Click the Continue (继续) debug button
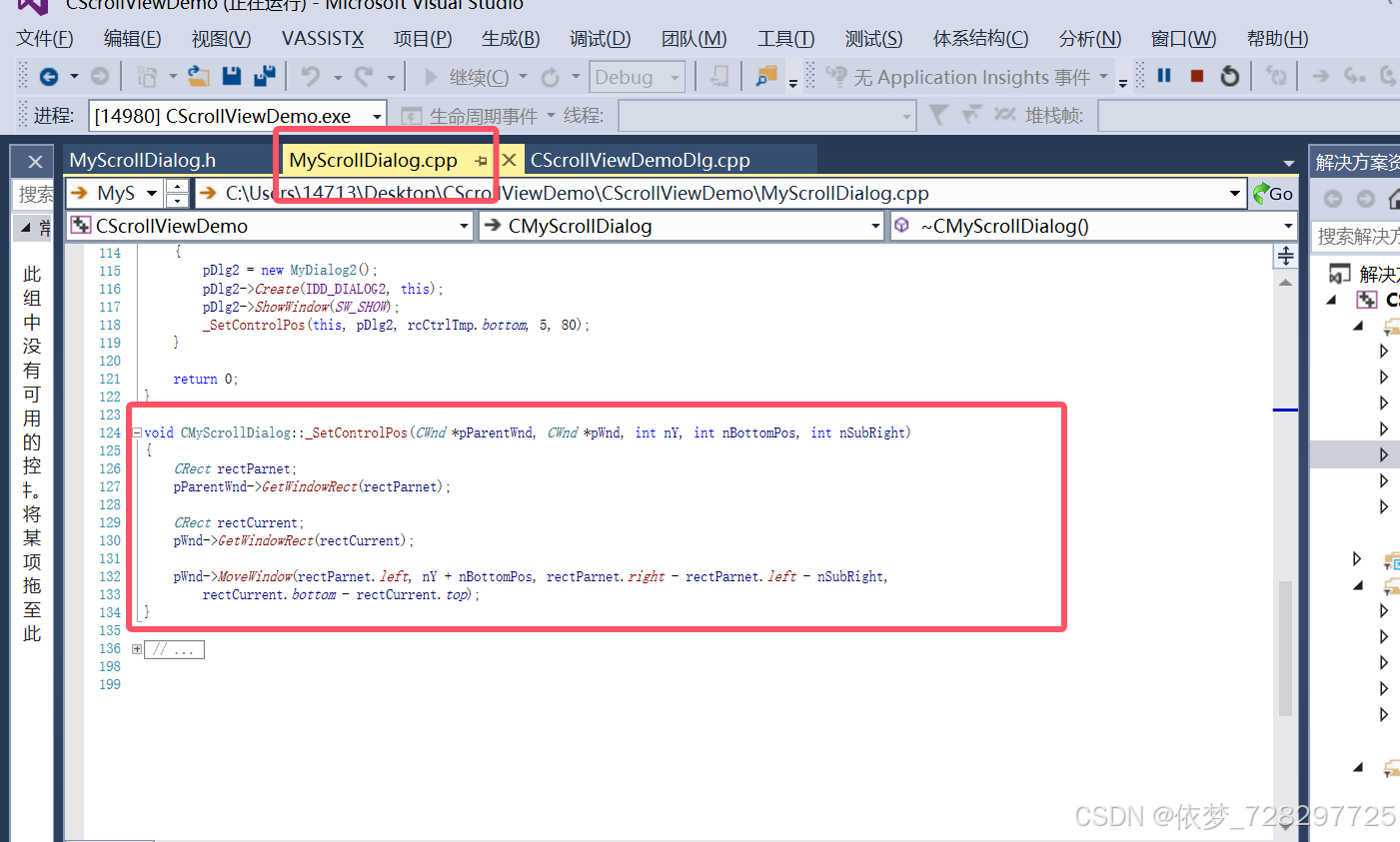 point(467,77)
